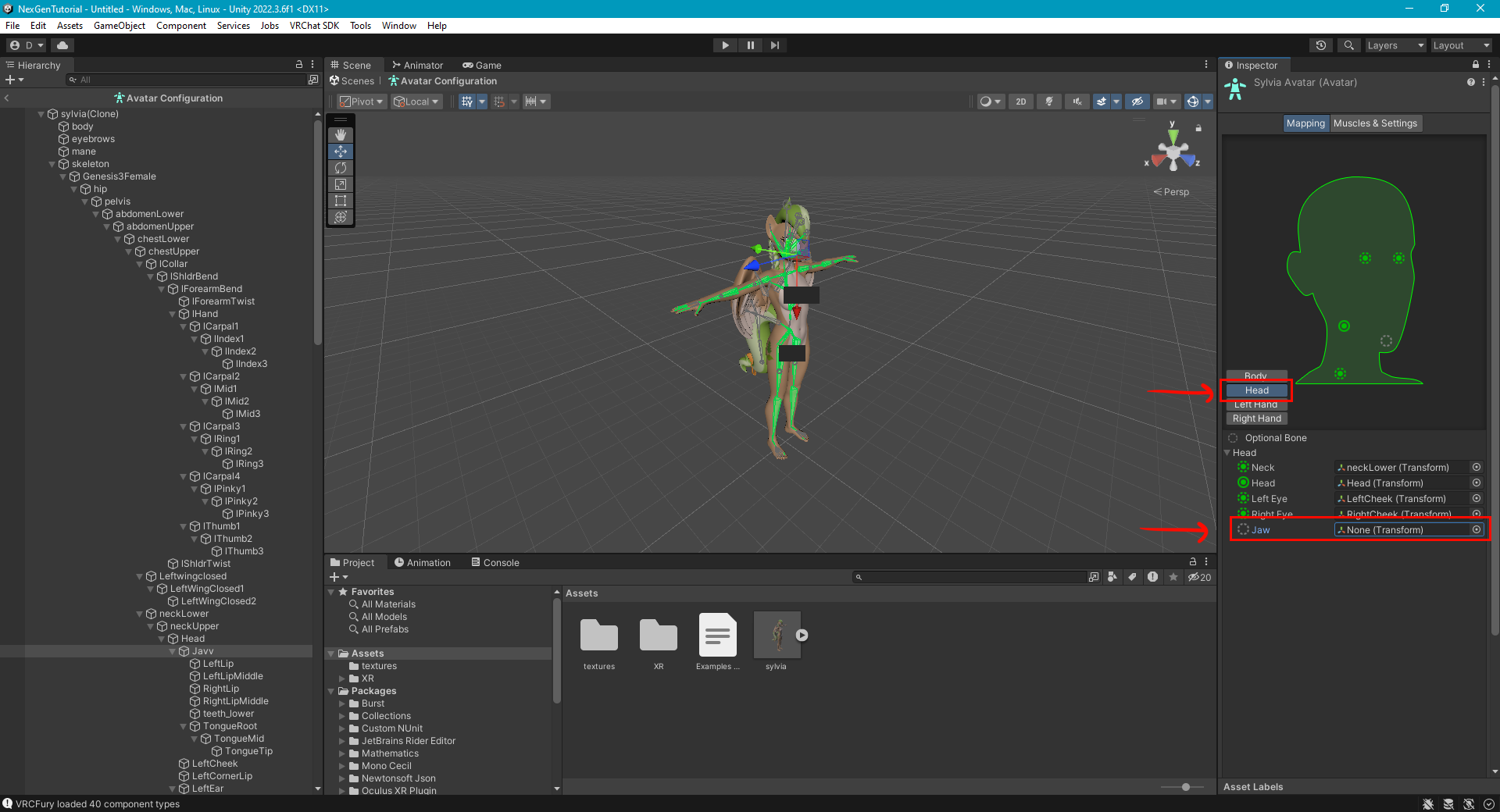Image resolution: width=1500 pixels, height=812 pixels.
Task: Click the Body mapping button
Action: 1255,376
